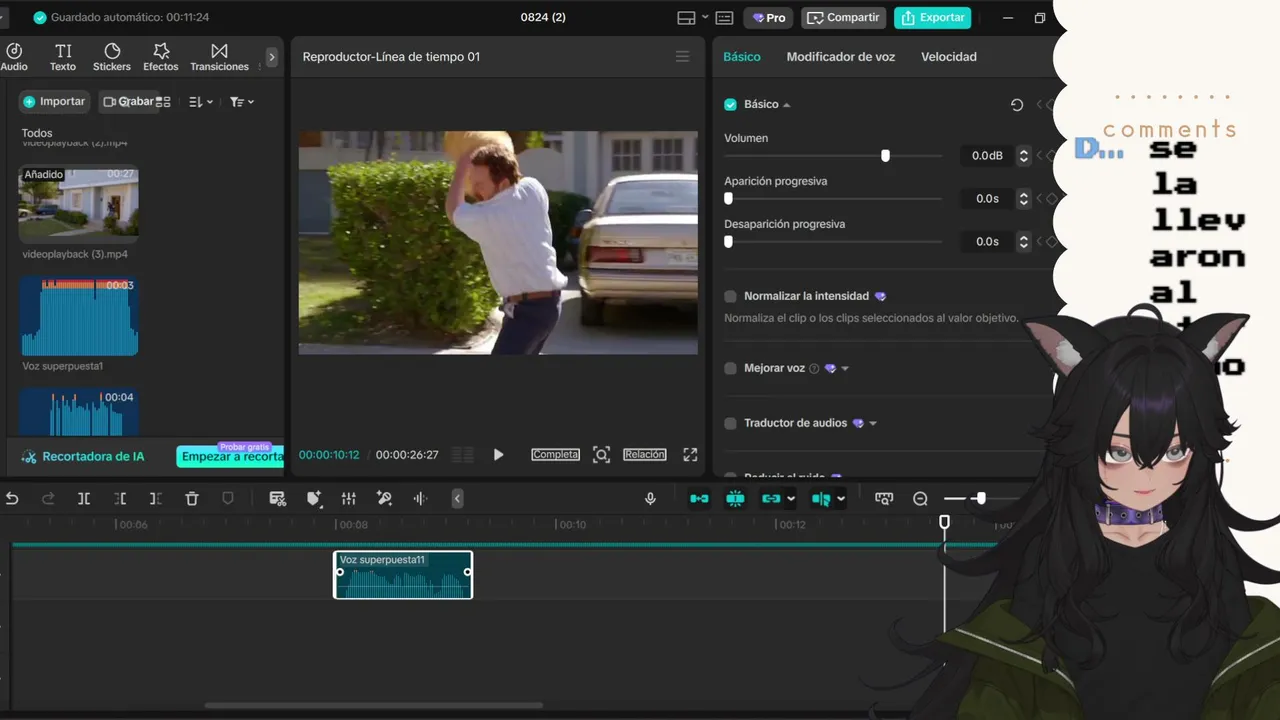Click the Undo arrow in timeline toolbar
The image size is (1280, 720).
pos(12,498)
